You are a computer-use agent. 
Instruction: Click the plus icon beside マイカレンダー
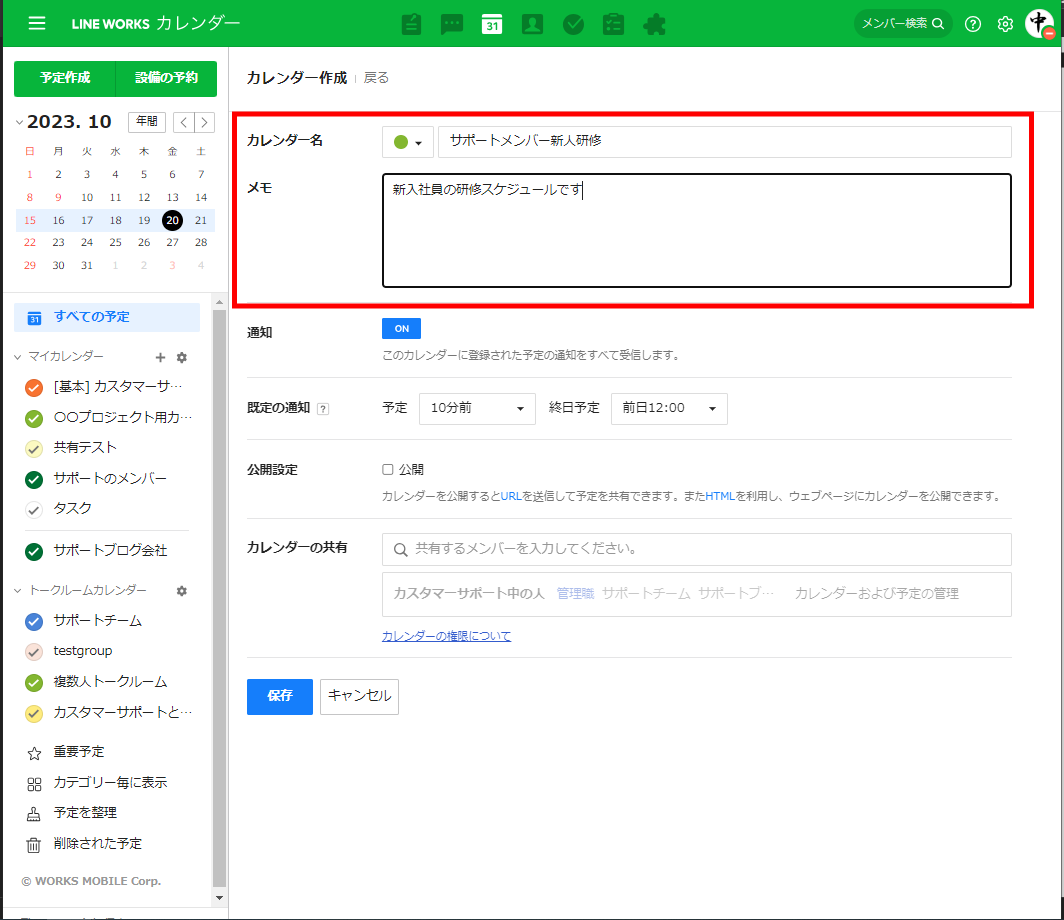point(160,357)
